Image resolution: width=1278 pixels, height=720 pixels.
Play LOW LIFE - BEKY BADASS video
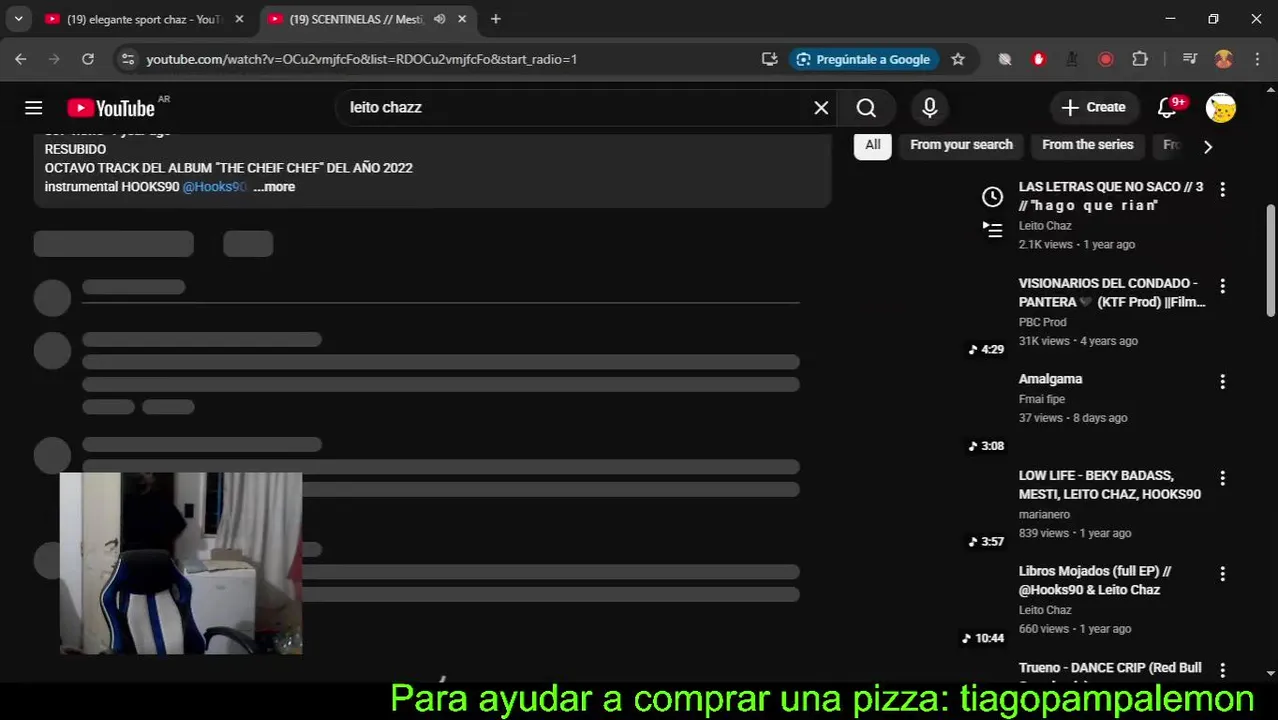pos(1109,485)
